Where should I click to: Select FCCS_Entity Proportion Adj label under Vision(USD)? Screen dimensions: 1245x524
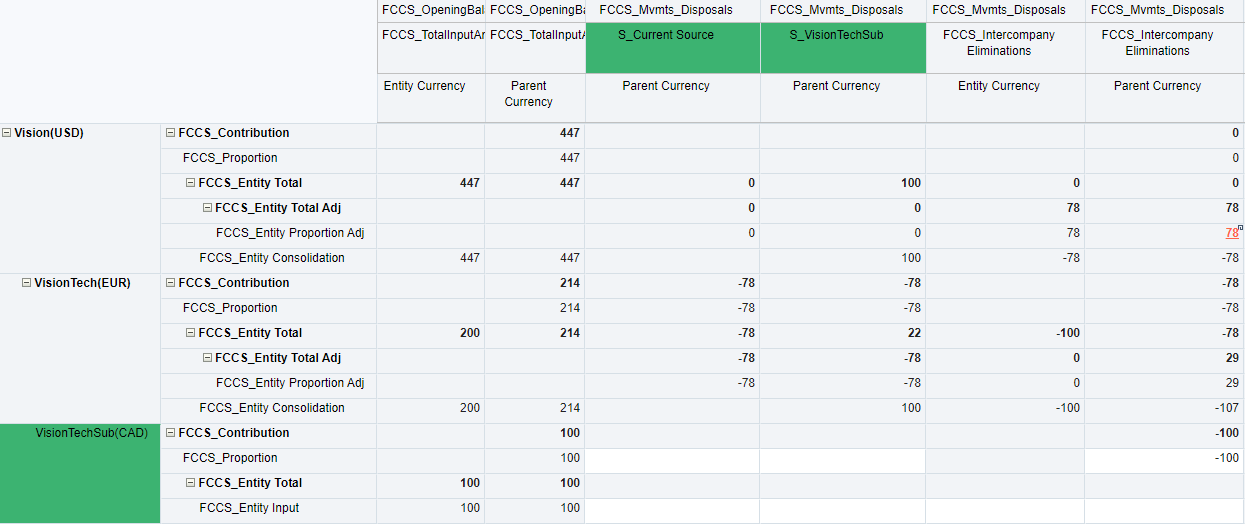pyautogui.click(x=290, y=233)
